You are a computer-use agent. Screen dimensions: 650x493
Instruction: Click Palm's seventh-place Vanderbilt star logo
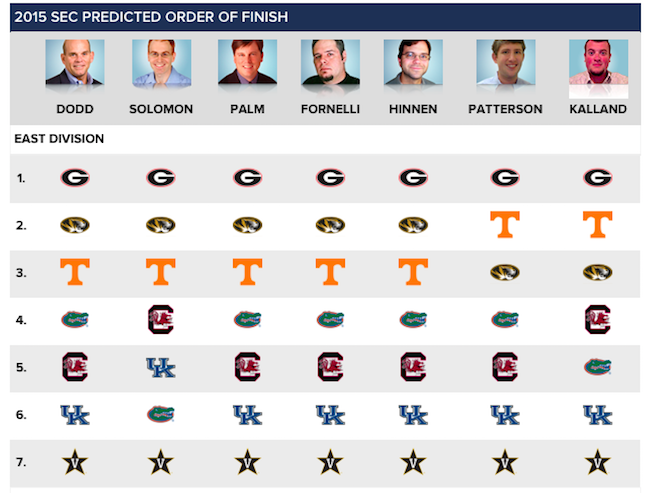point(247,462)
